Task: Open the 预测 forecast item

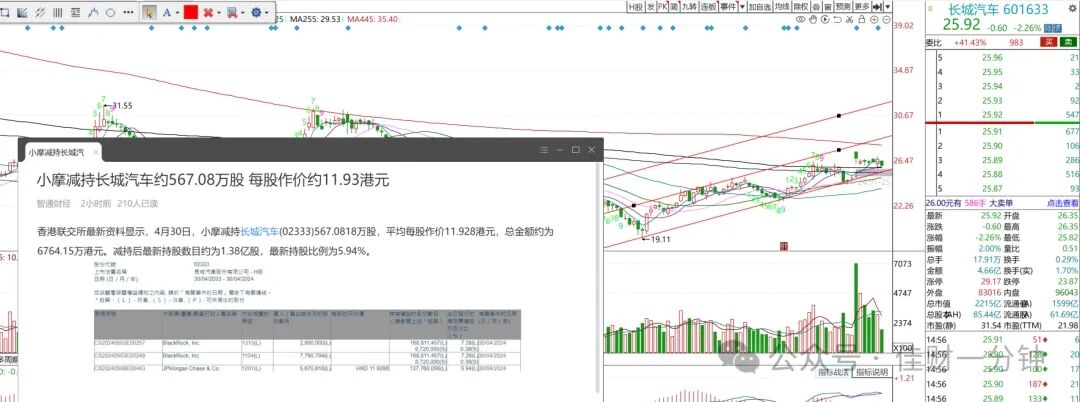Action: coord(842,7)
